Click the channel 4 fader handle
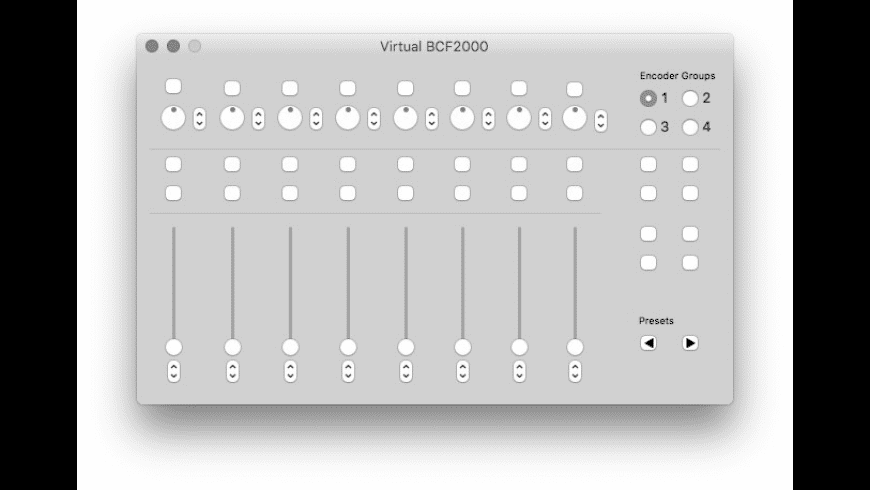870x490 pixels. click(348, 347)
